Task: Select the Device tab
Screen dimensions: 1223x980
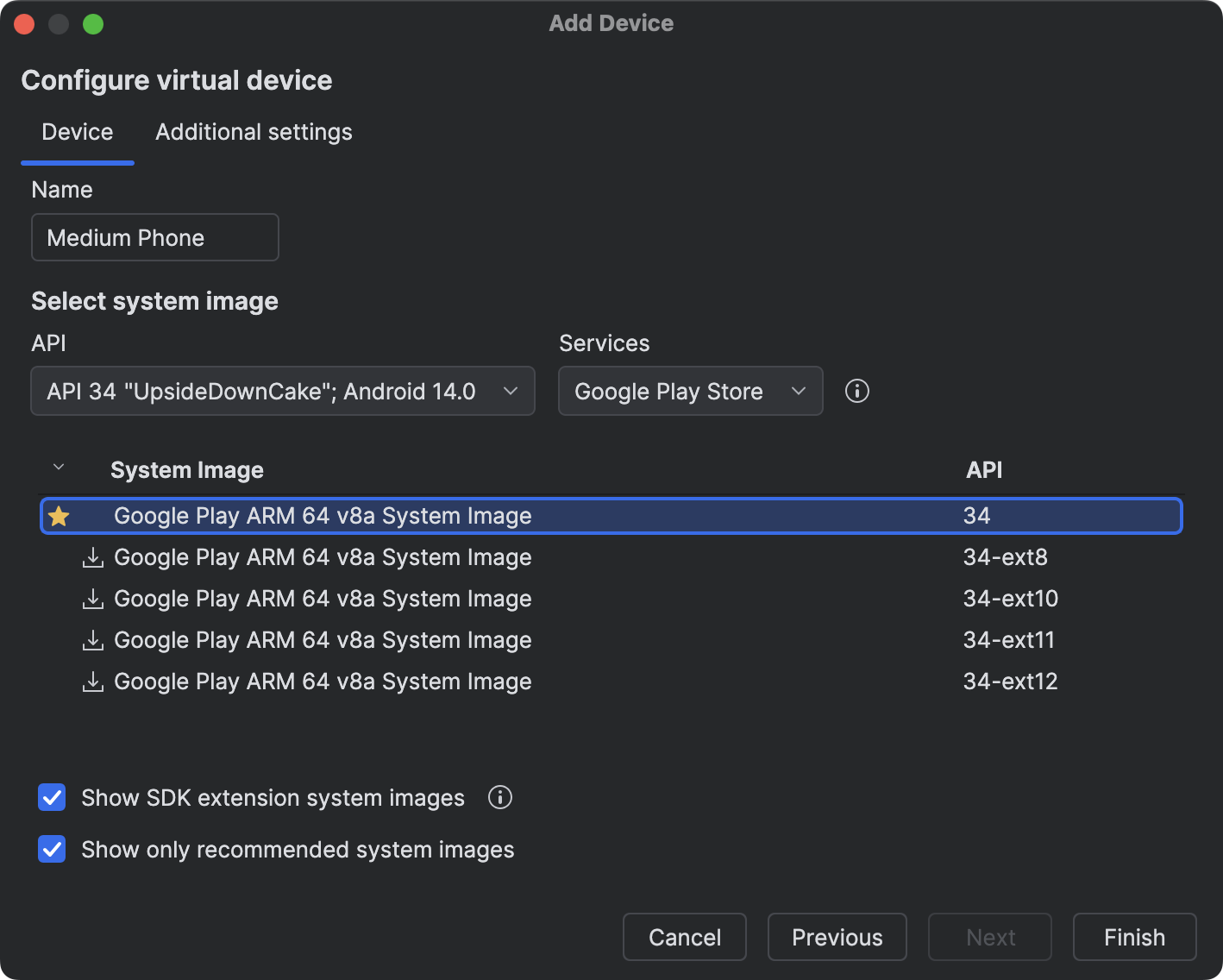Action: (x=78, y=132)
